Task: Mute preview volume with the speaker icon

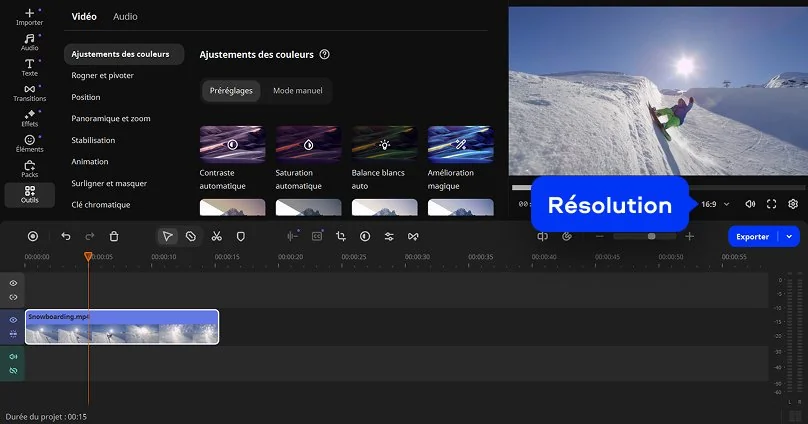Action: coord(750,204)
